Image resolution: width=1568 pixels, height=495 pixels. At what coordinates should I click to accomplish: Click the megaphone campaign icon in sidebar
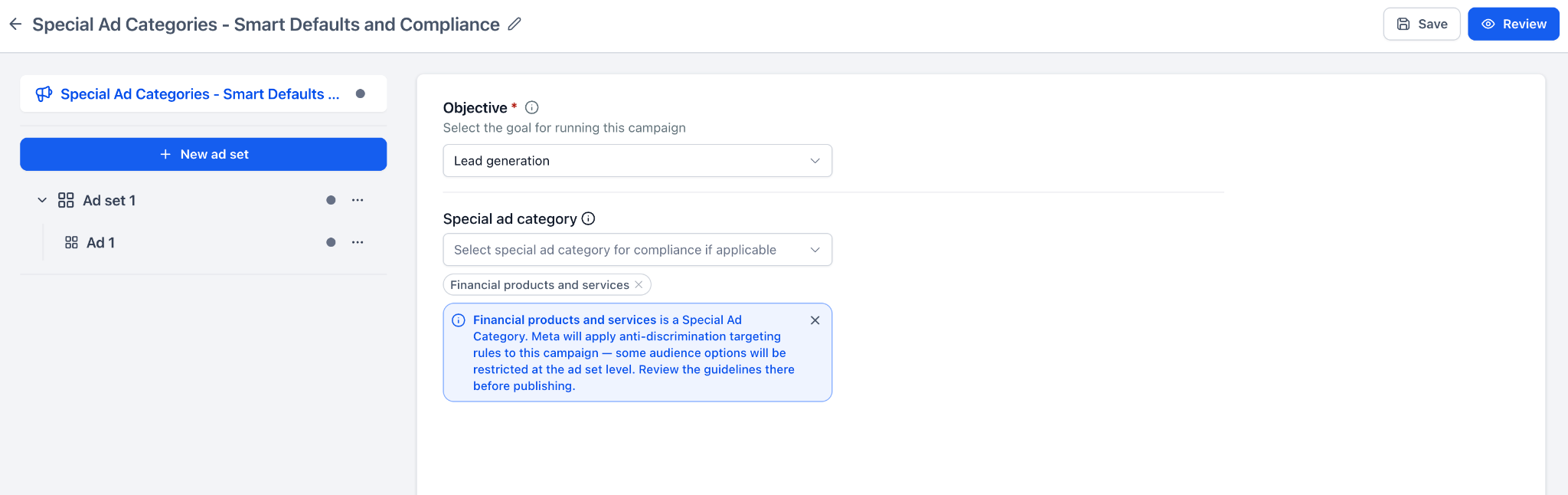pyautogui.click(x=44, y=94)
